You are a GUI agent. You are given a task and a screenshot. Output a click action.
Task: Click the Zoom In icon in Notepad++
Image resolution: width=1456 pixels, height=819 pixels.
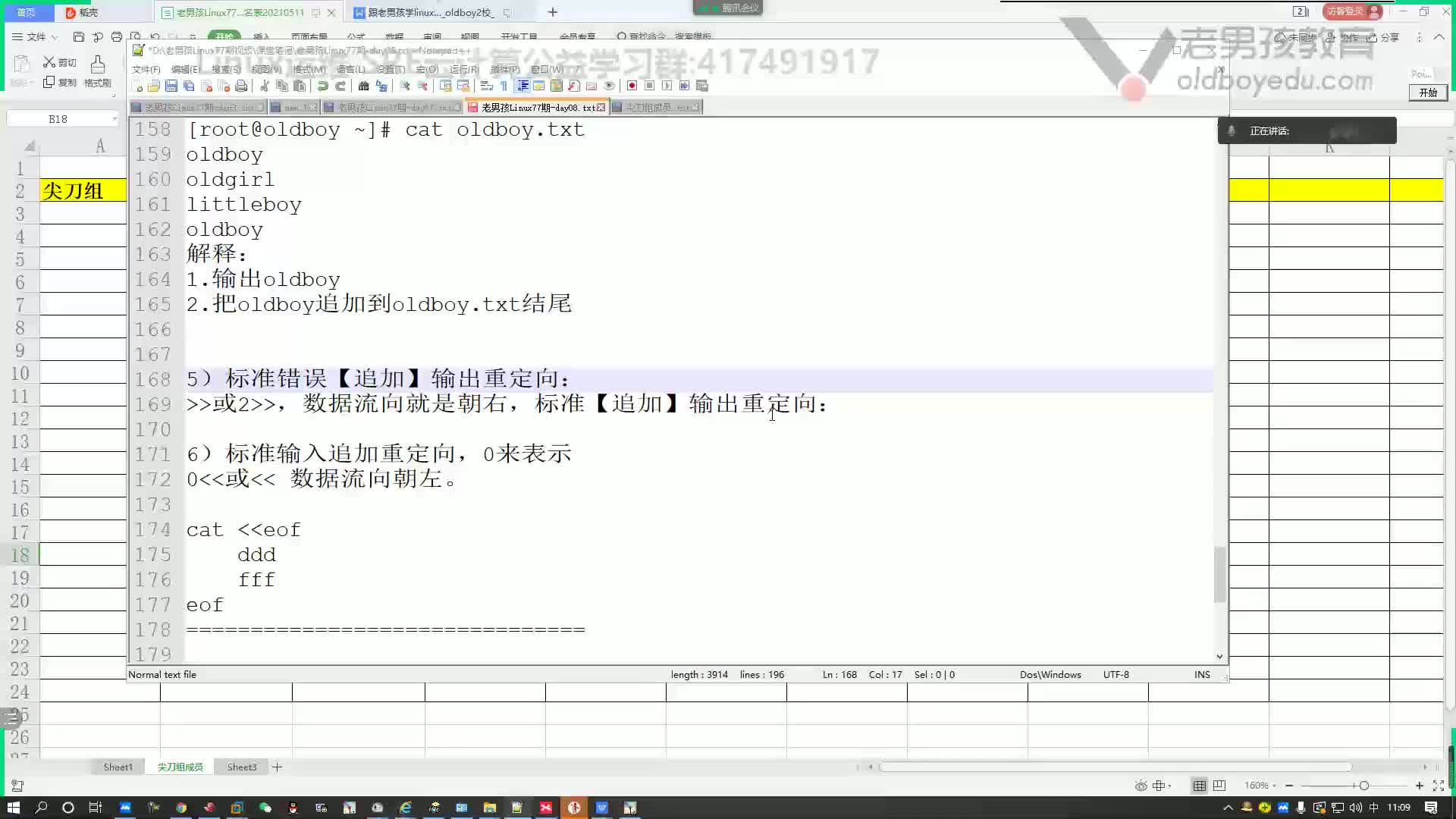[405, 86]
